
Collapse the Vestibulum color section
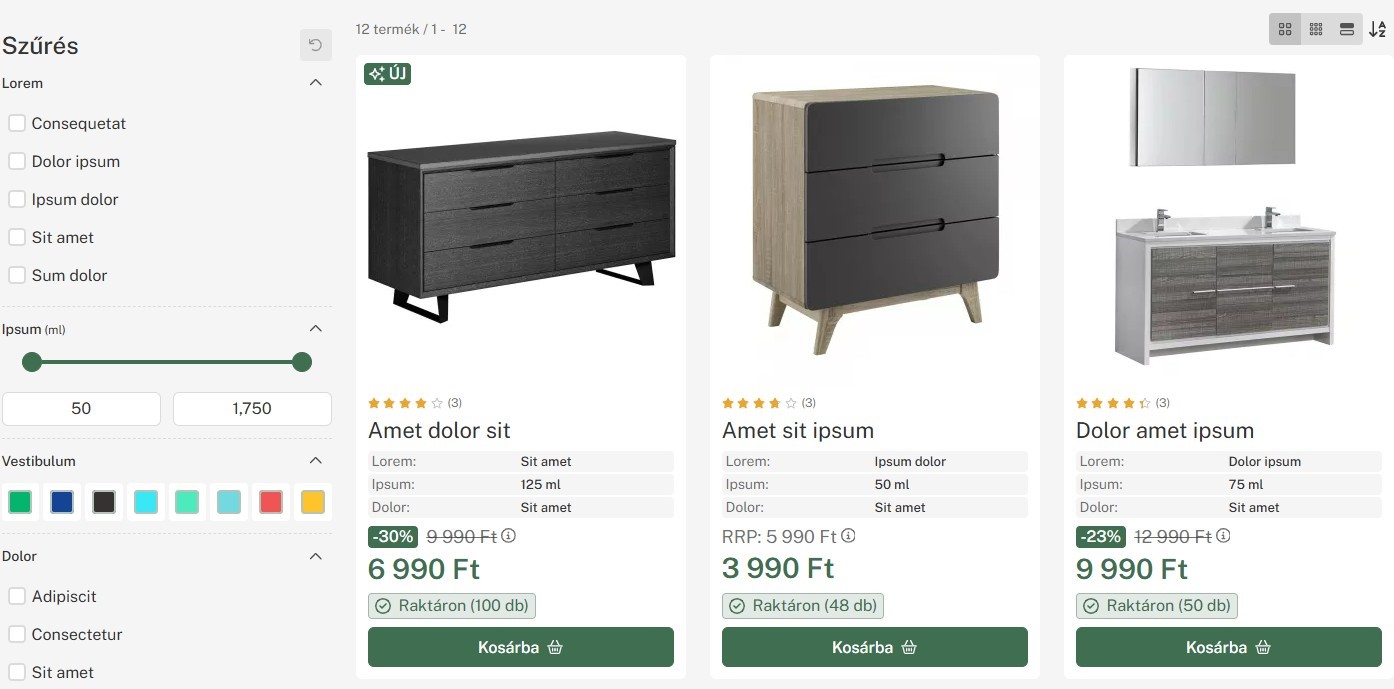pos(316,461)
